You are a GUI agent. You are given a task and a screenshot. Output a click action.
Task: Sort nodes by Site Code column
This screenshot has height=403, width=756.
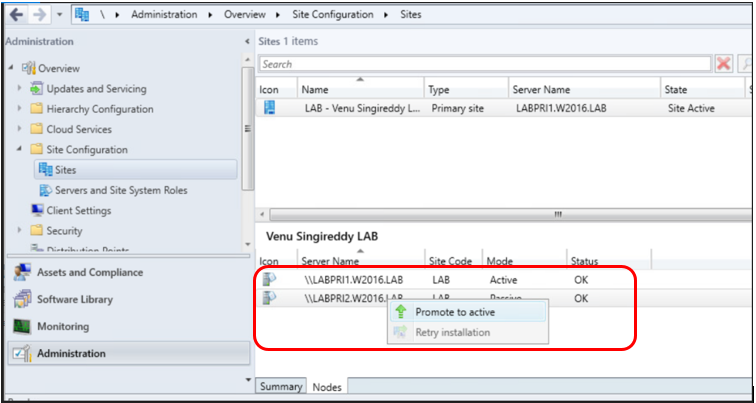click(x=453, y=261)
